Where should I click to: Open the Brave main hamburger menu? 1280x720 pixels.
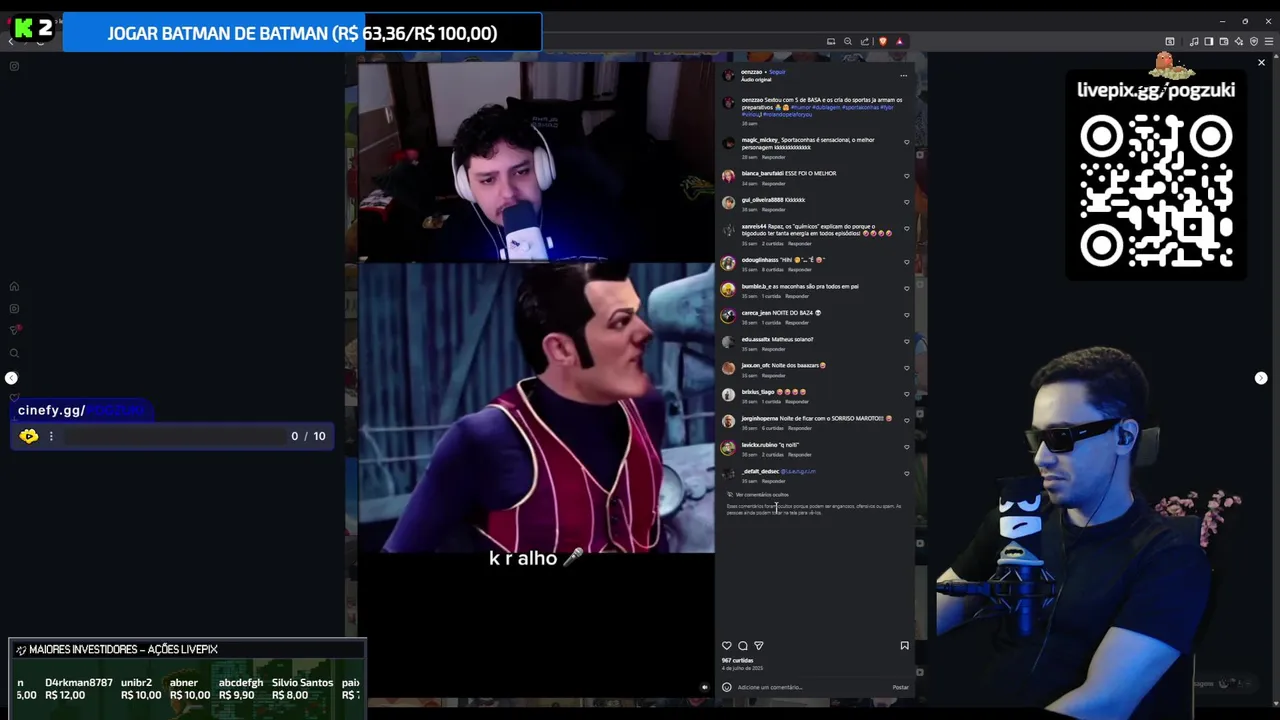[x=1269, y=41]
